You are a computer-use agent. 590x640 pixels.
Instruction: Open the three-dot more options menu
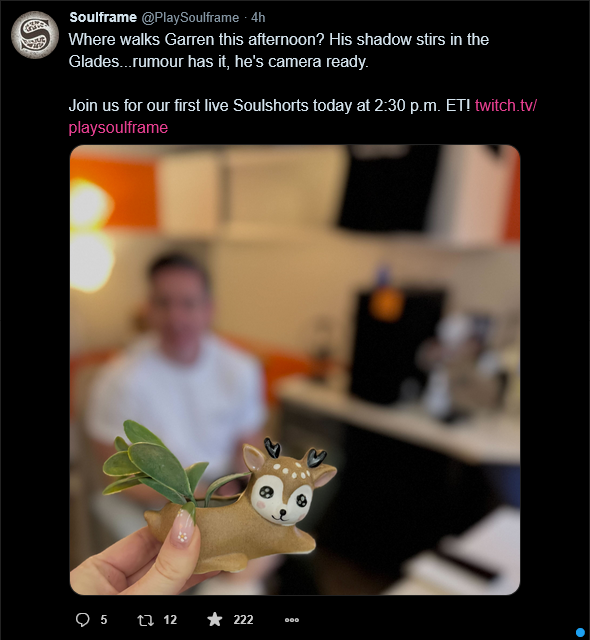coord(292,620)
